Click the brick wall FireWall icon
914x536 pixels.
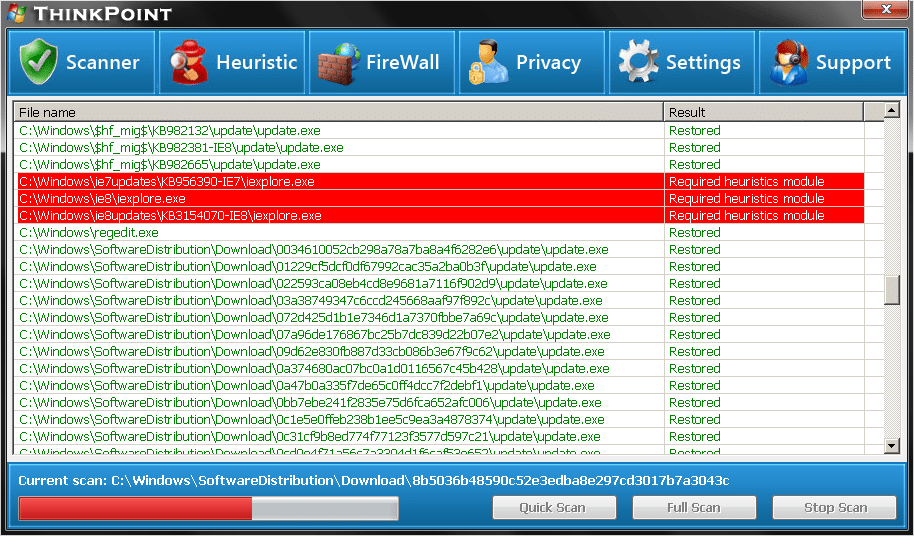click(x=337, y=63)
